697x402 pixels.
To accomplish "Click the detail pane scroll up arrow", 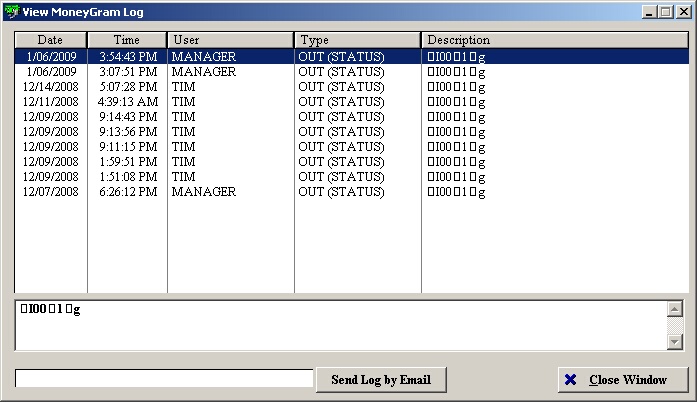I will (675, 309).
